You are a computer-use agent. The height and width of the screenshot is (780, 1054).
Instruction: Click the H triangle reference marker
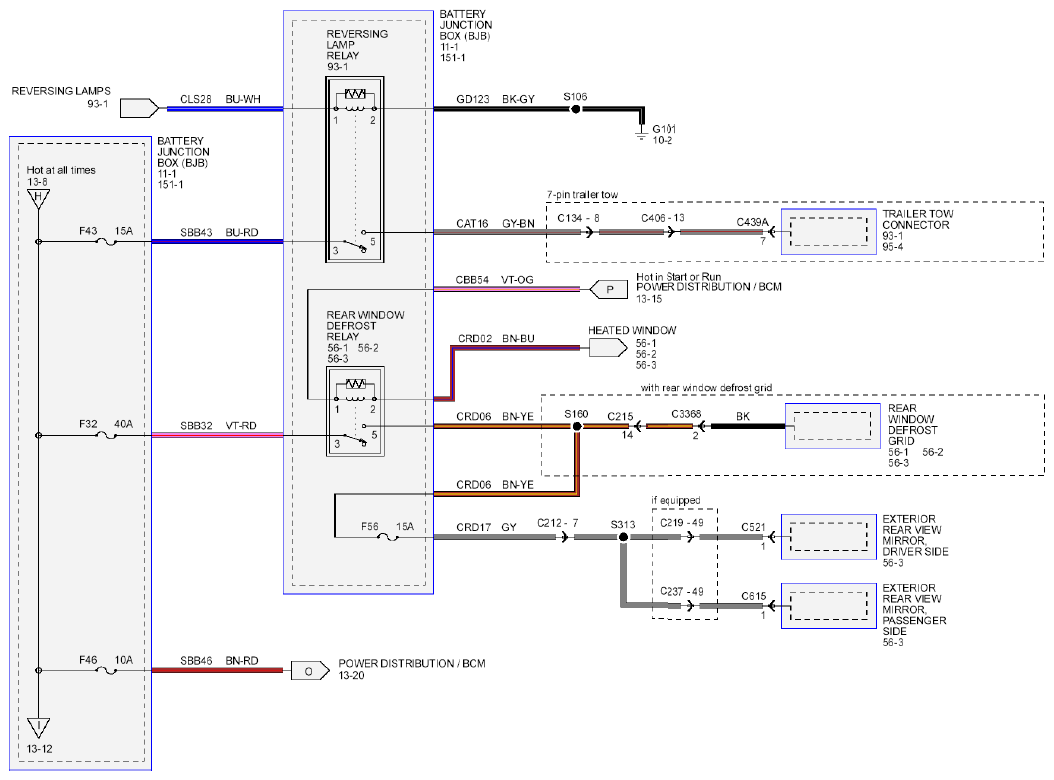[38, 198]
